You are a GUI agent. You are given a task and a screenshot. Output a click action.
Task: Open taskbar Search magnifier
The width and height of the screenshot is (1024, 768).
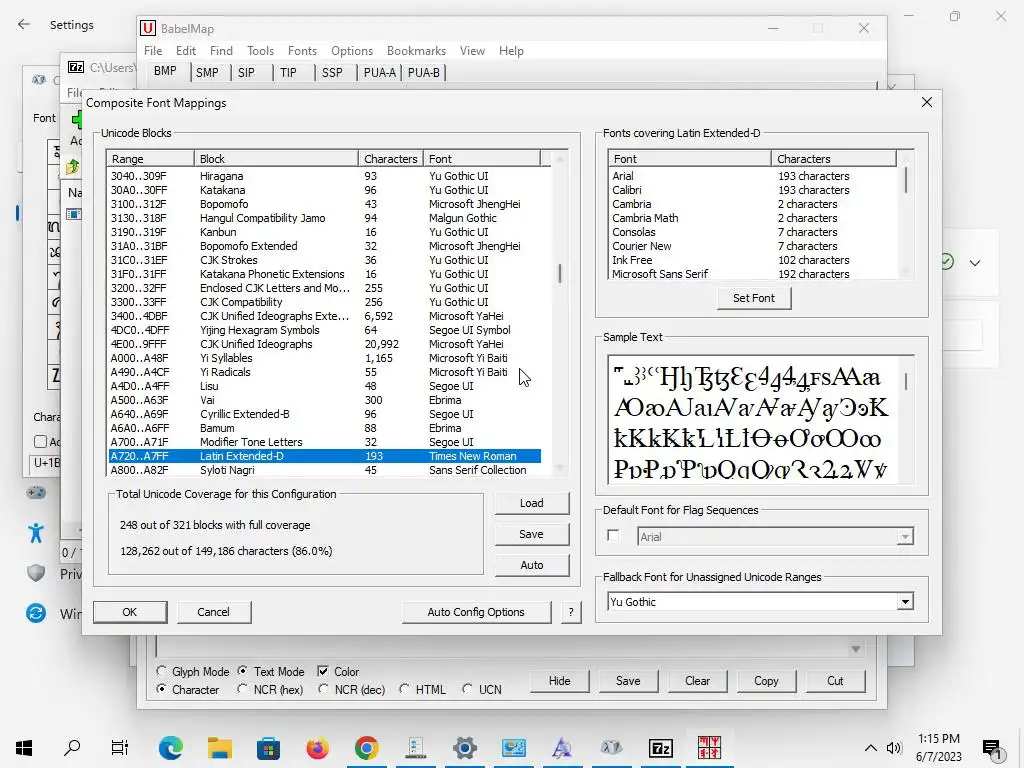pos(72,747)
